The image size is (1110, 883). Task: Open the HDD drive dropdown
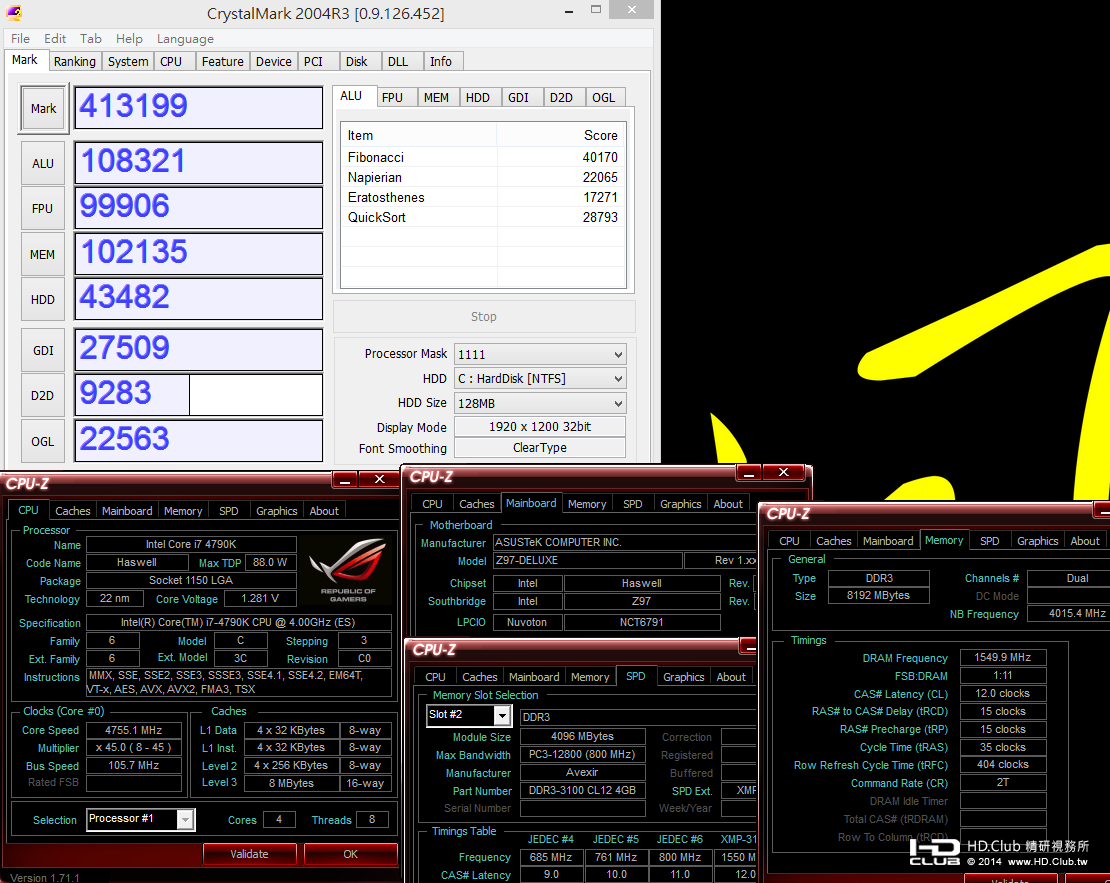tap(540, 379)
